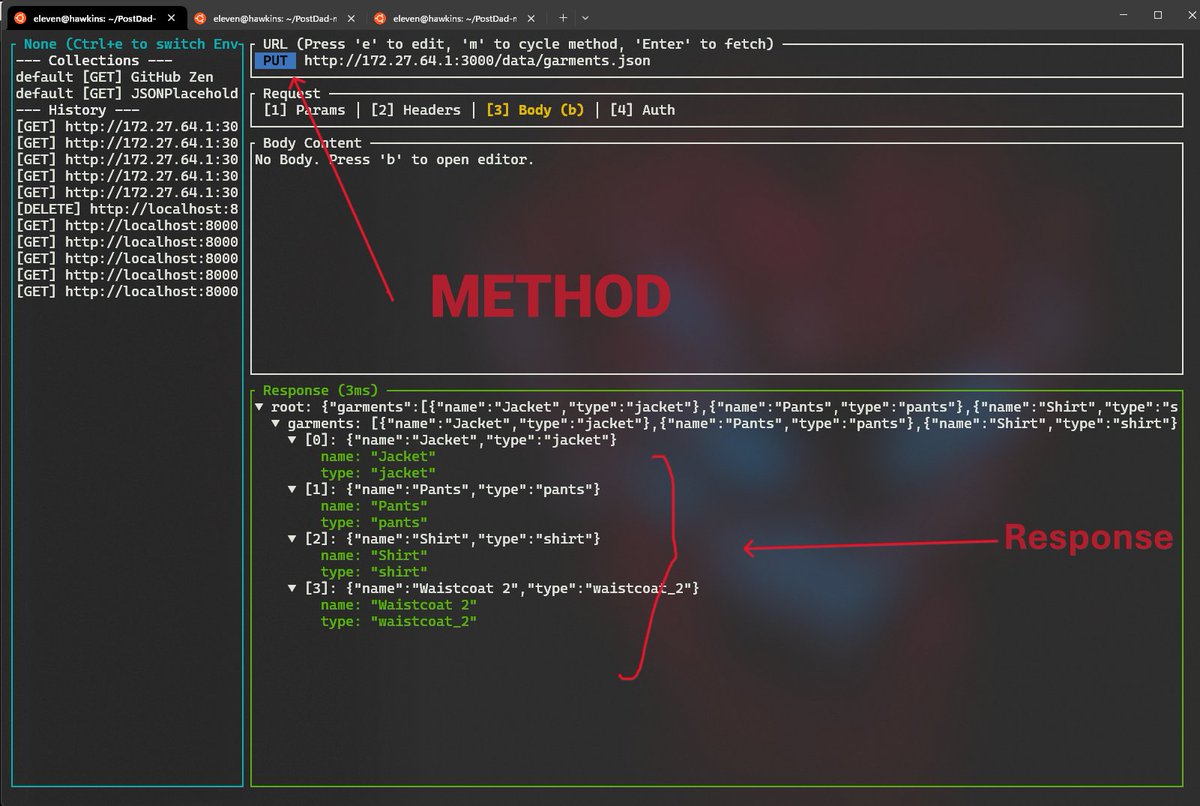Click the type: "shirt" value line

374,572
